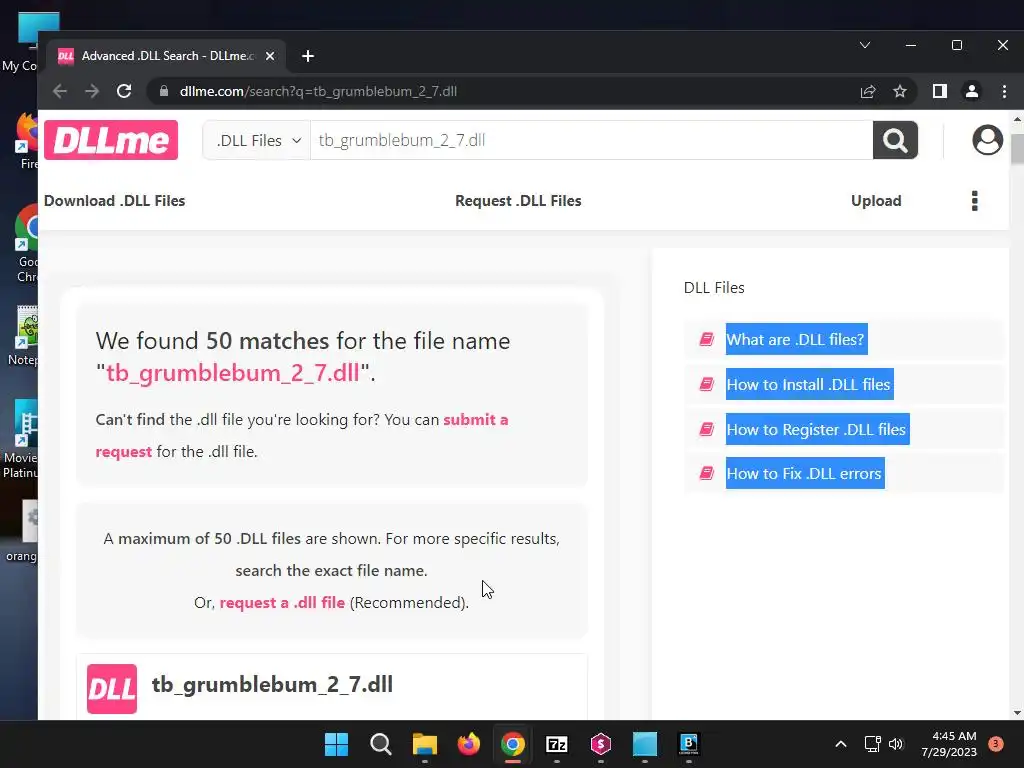Click the page vertical scrollbar thumb

click(x=1017, y=149)
